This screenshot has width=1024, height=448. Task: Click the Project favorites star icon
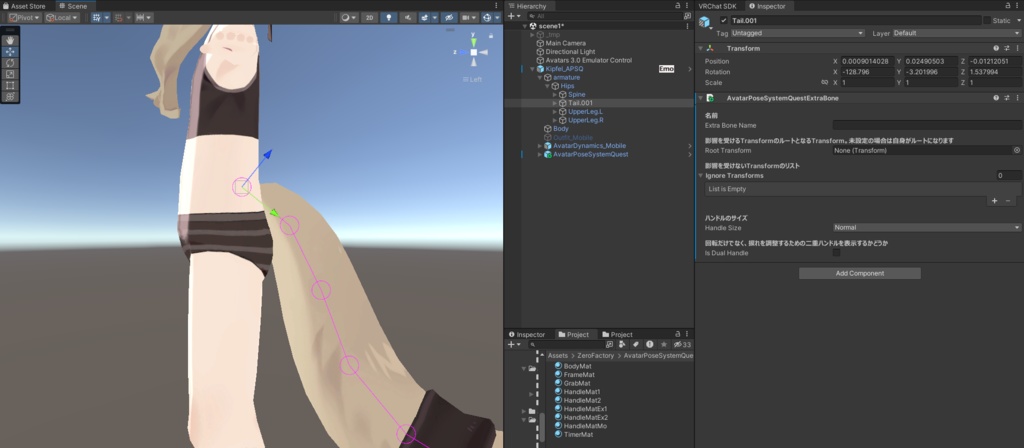tap(664, 344)
